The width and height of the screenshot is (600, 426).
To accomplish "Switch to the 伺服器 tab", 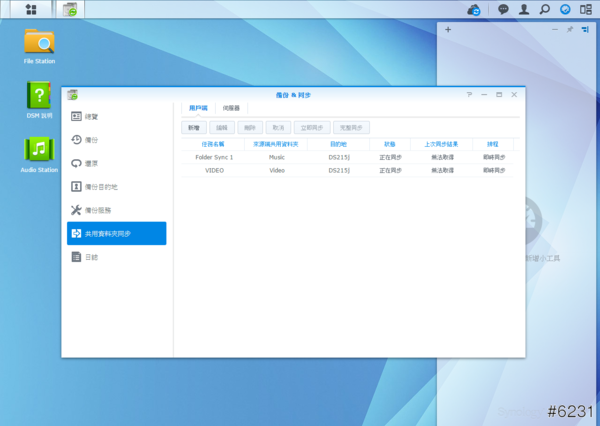I will [231, 107].
